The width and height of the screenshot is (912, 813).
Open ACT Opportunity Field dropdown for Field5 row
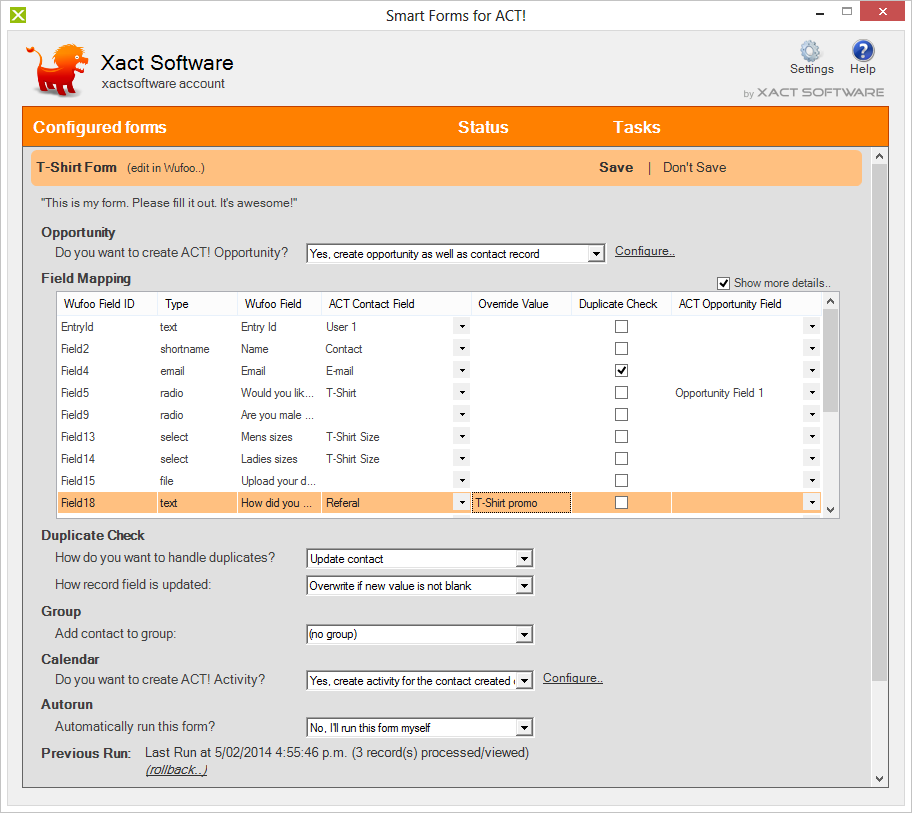812,393
